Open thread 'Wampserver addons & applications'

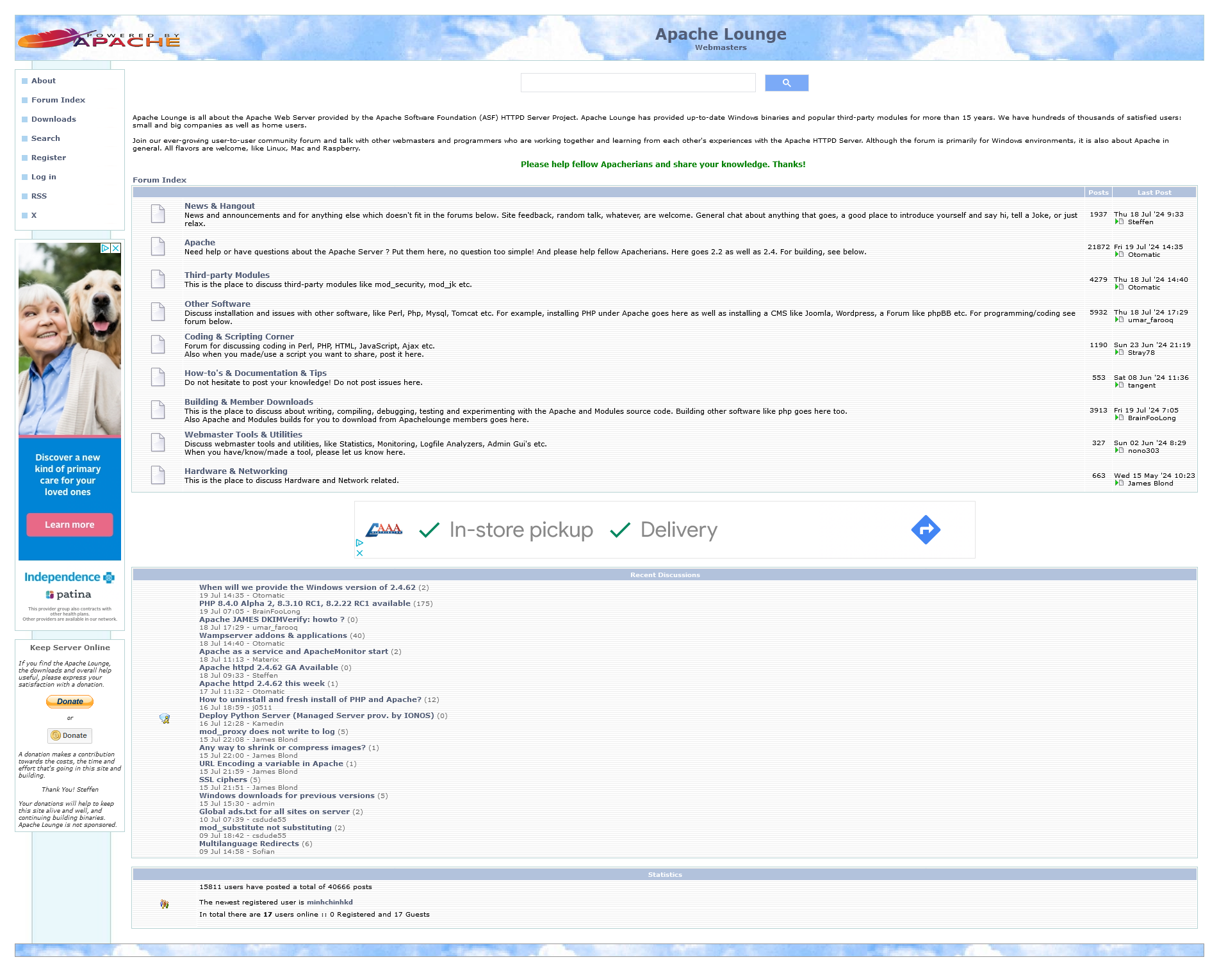(x=273, y=635)
